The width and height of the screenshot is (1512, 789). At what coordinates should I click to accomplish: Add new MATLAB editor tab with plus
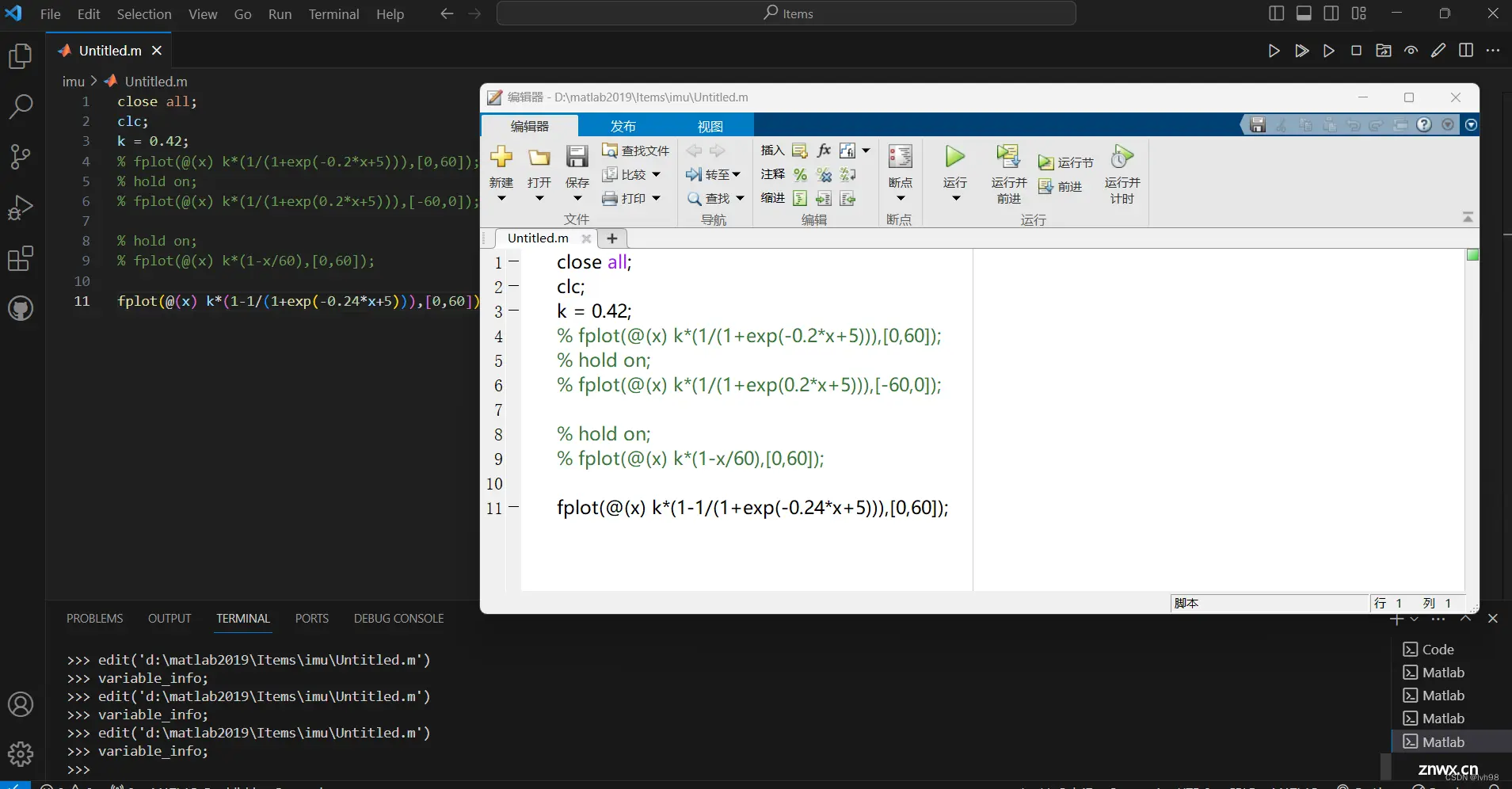pos(611,238)
